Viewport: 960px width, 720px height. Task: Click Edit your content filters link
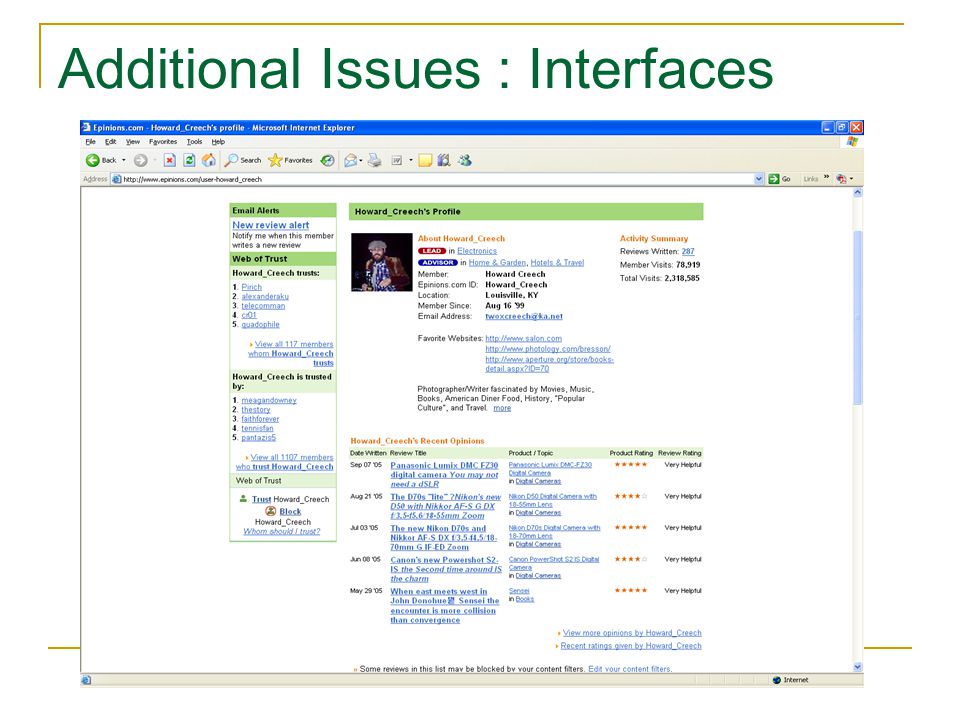pos(630,669)
